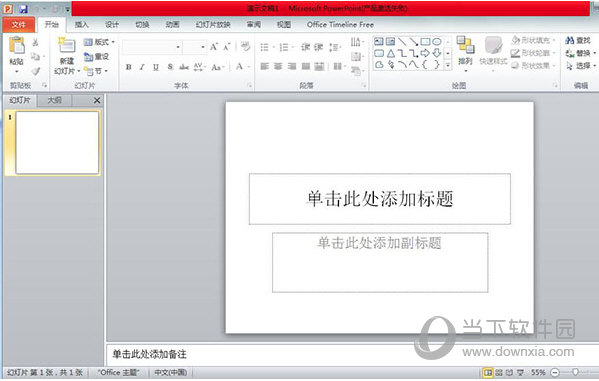Expand the shapes gallery More arrow
Image resolution: width=599 pixels, height=381 pixels.
448,65
